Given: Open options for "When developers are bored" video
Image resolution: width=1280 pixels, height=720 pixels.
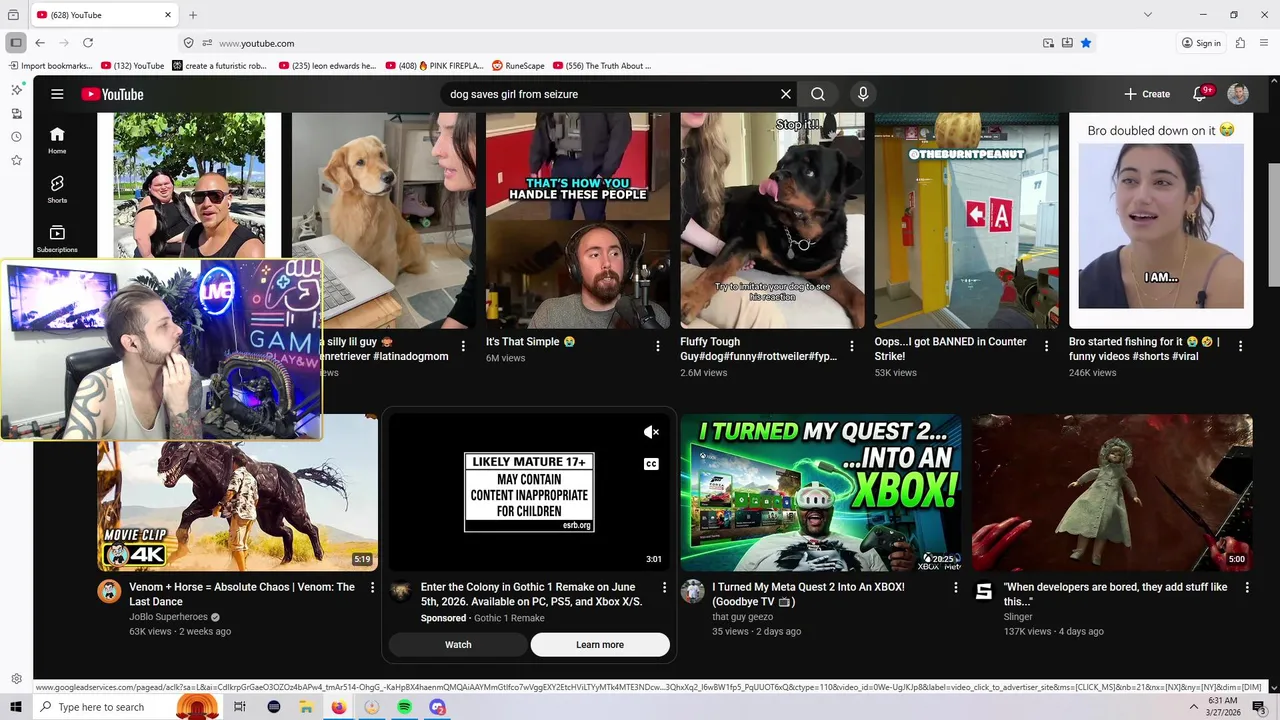Looking at the screenshot, I should pyautogui.click(x=1247, y=588).
